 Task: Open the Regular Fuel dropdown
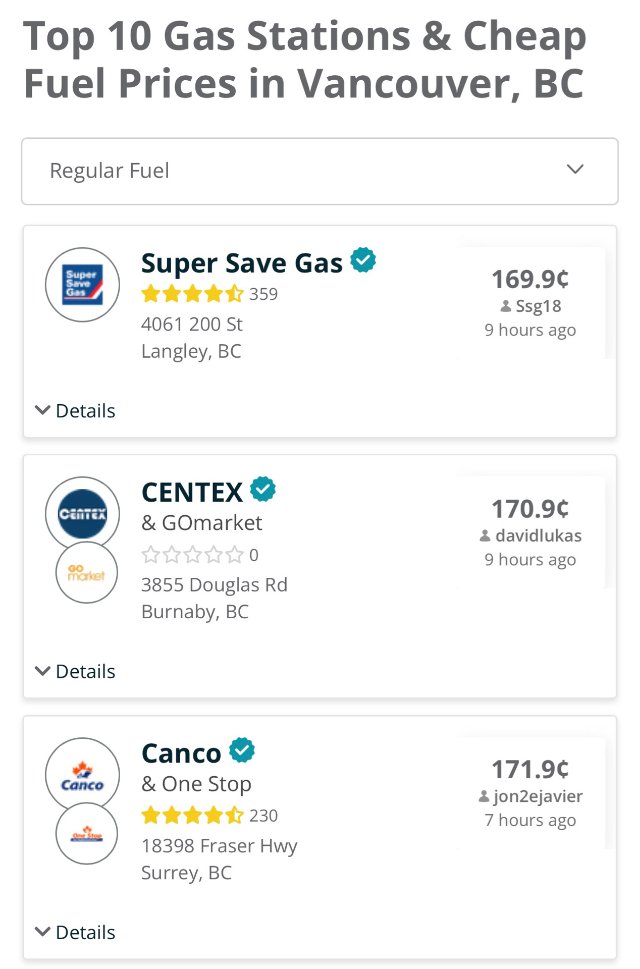319,169
